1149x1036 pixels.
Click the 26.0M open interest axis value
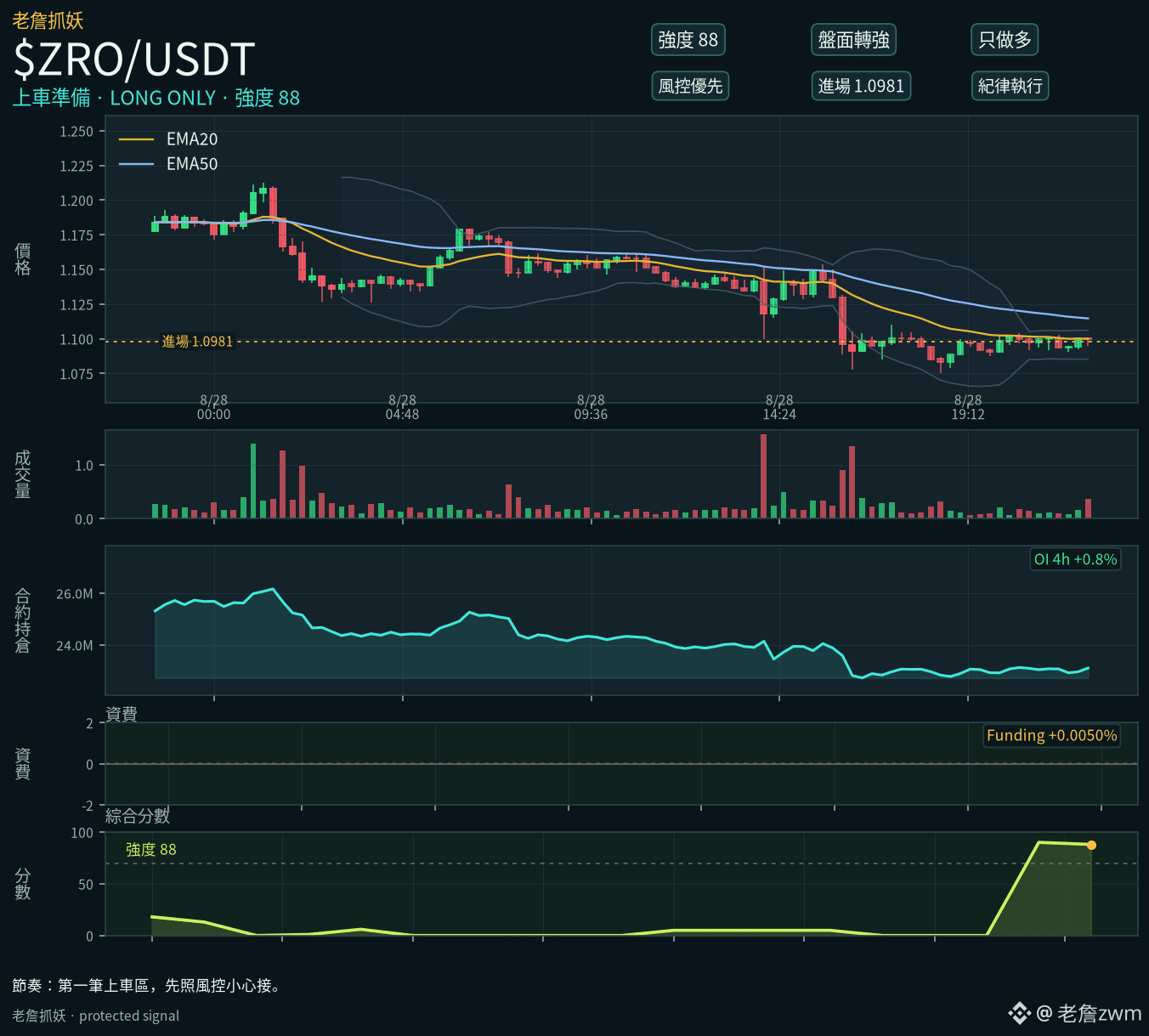pos(75,594)
